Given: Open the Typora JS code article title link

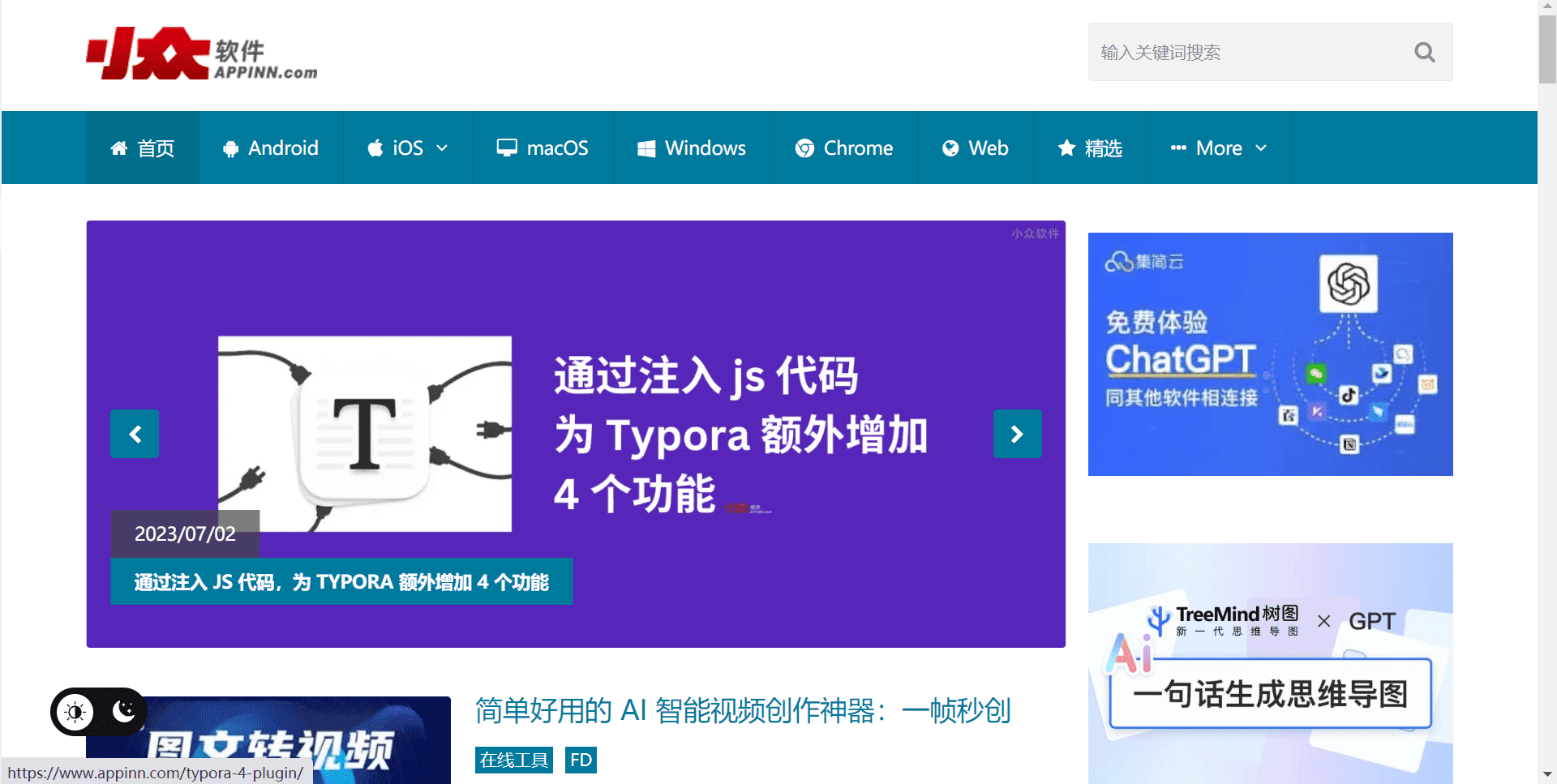Looking at the screenshot, I should pos(341,581).
